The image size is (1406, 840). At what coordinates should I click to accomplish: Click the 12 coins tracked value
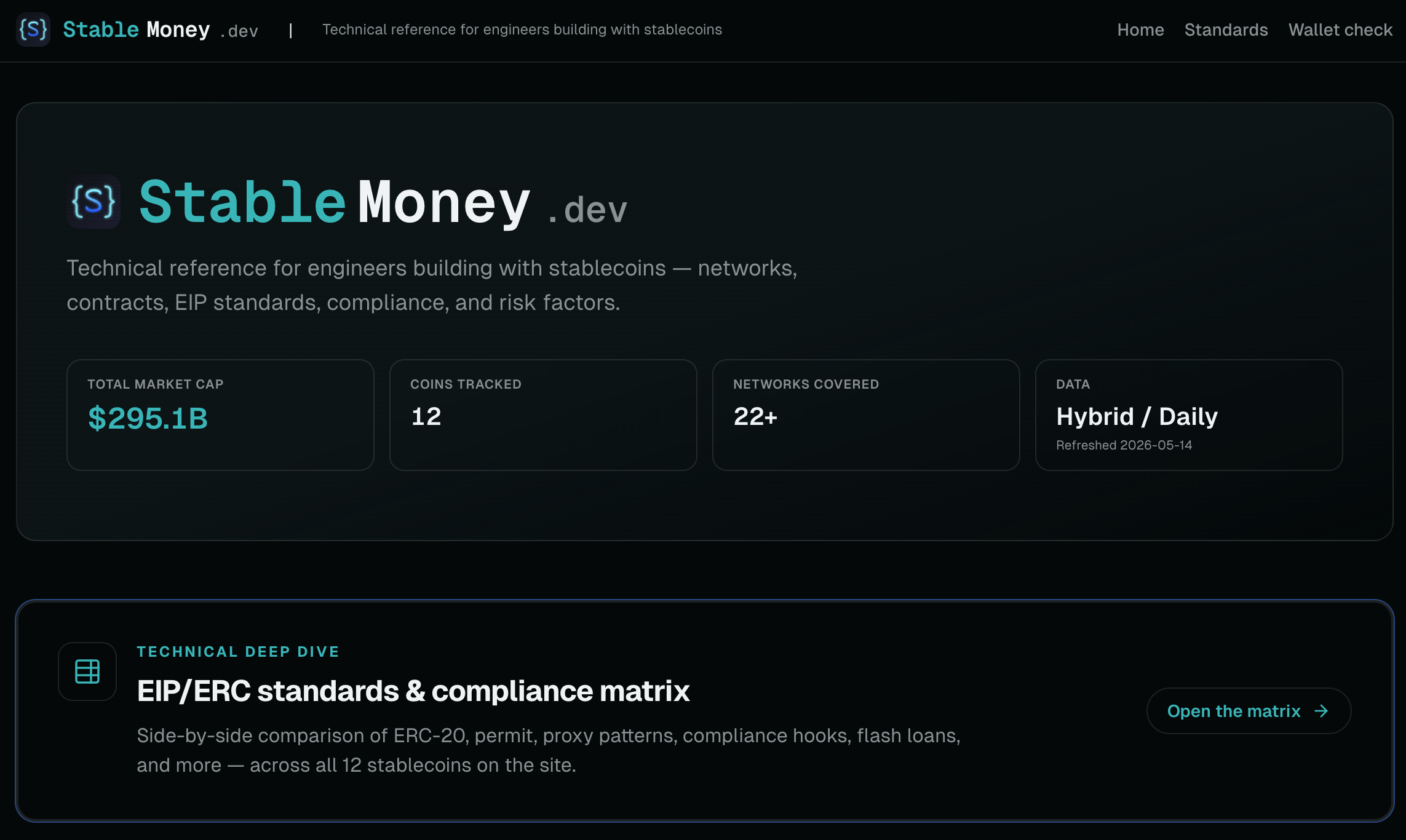tap(426, 416)
